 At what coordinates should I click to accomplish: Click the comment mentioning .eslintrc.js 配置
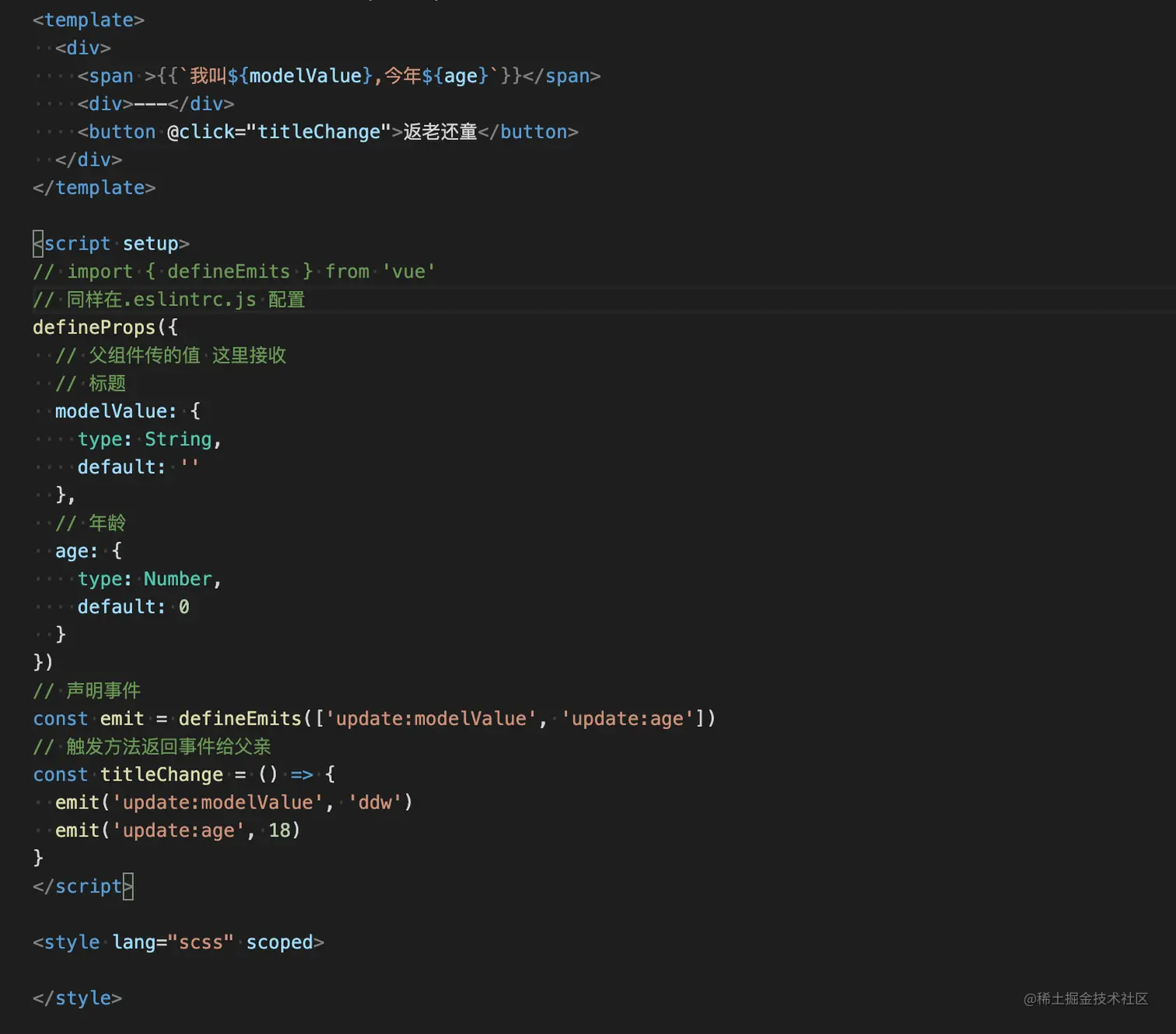tap(169, 300)
